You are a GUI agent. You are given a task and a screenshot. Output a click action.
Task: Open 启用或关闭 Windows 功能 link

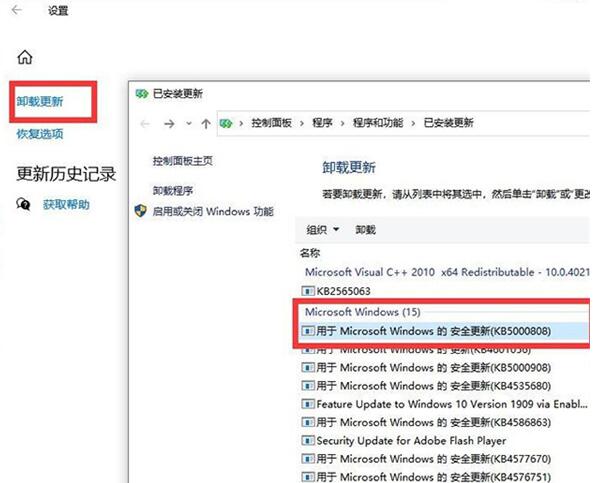point(212,211)
